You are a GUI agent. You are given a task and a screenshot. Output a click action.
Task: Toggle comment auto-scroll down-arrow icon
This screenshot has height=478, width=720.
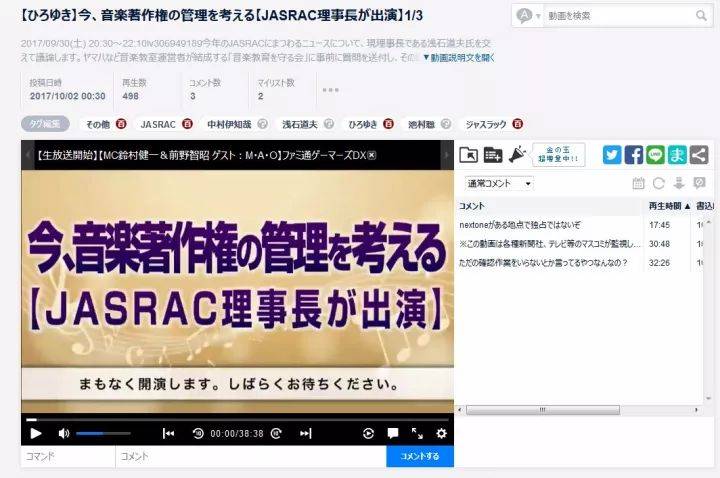tap(679, 183)
